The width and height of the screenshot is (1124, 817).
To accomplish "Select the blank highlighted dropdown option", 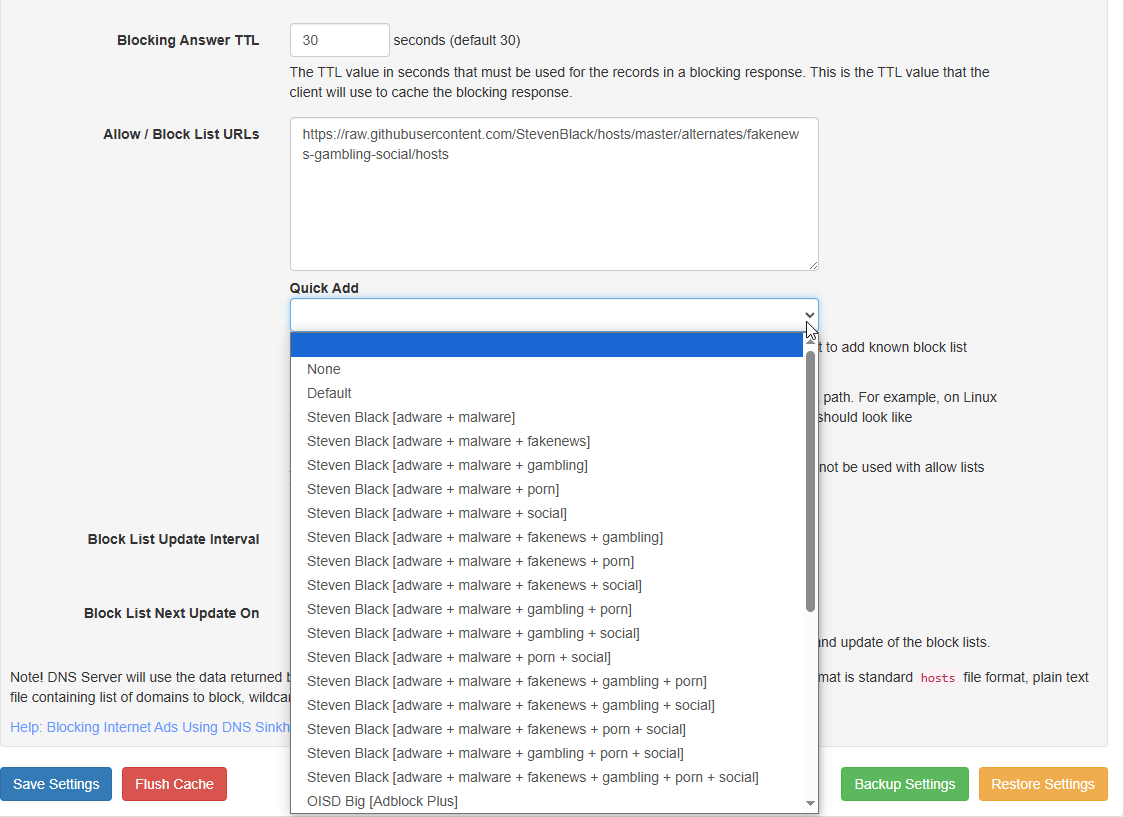I will click(547, 345).
